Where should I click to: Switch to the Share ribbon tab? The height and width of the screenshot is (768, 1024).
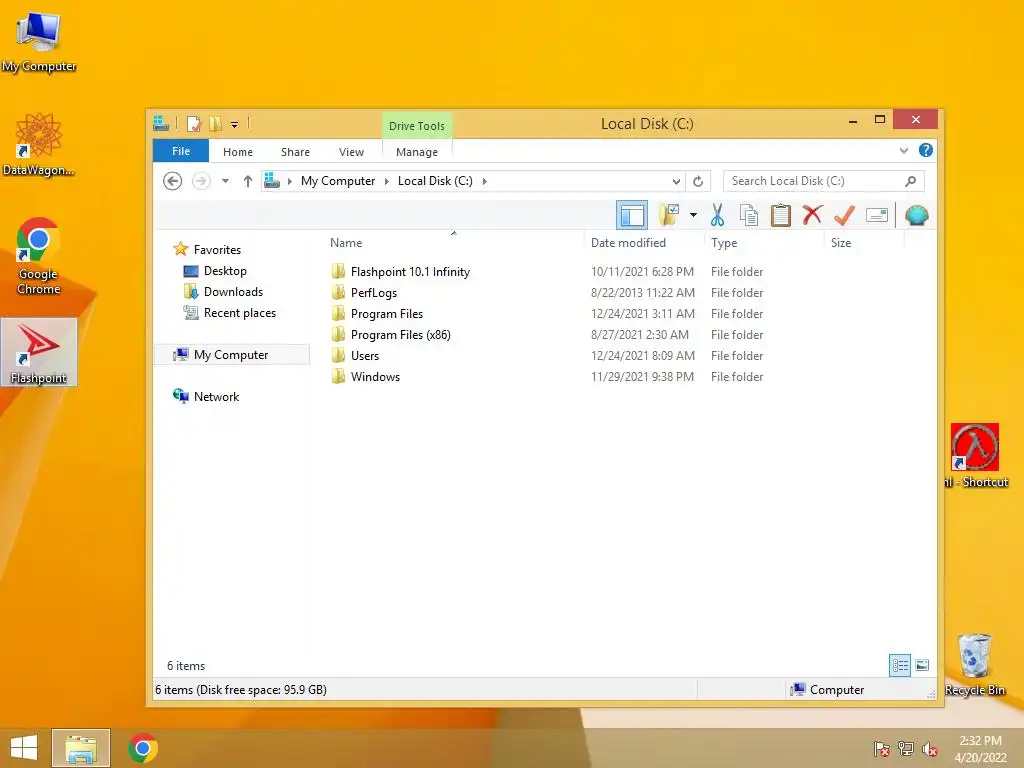click(295, 152)
